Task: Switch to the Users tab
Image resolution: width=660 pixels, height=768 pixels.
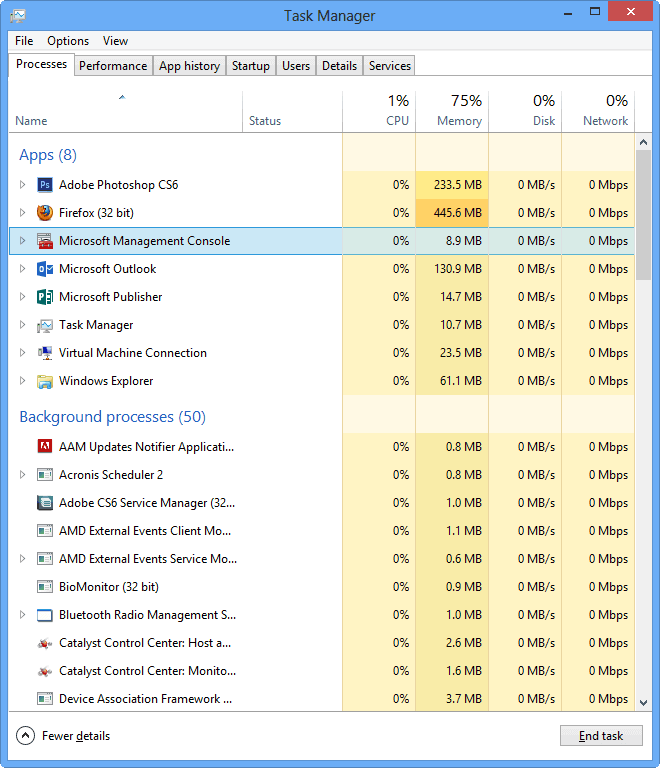Action: point(296,66)
